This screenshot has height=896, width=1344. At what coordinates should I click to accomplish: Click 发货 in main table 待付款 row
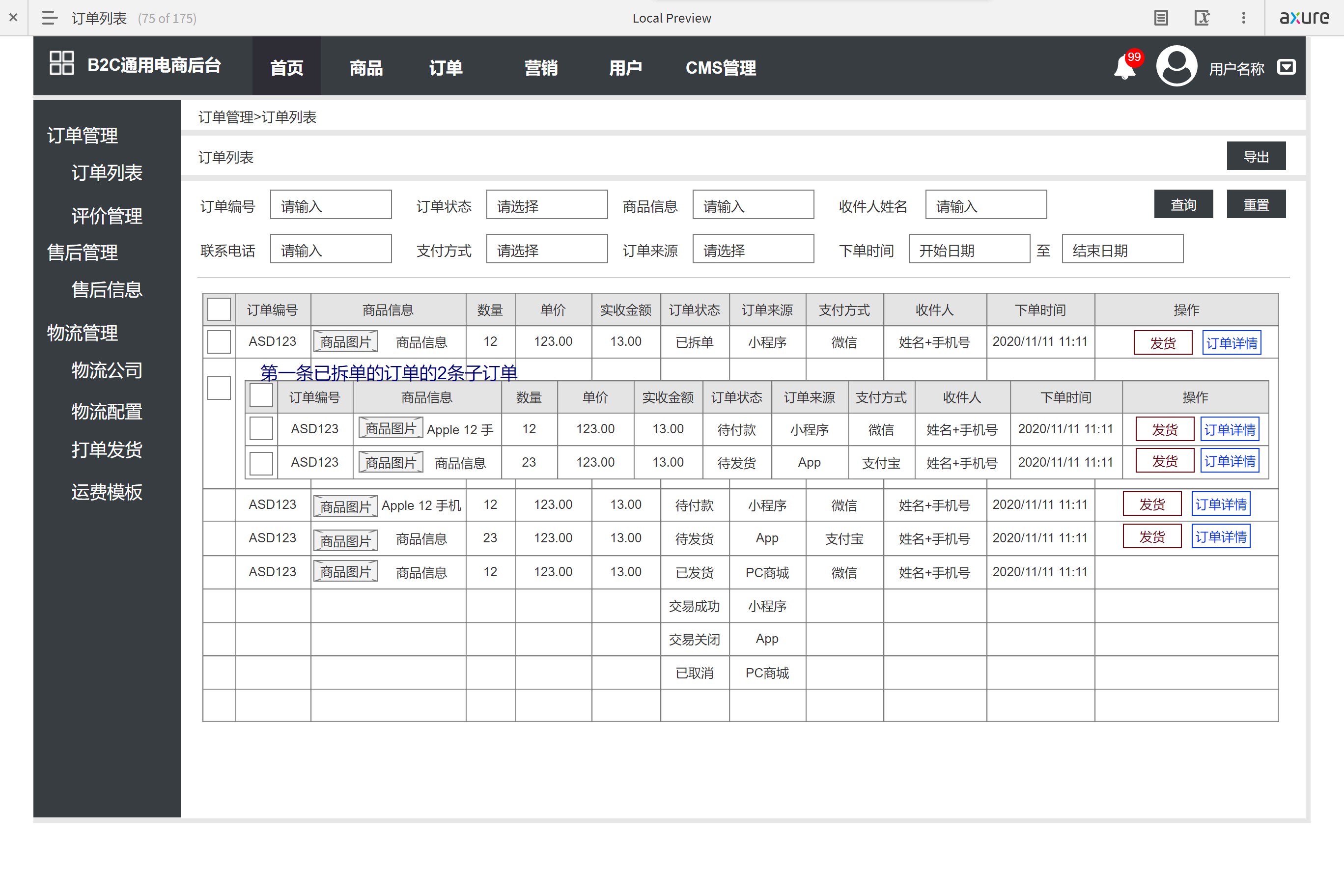coord(1152,504)
